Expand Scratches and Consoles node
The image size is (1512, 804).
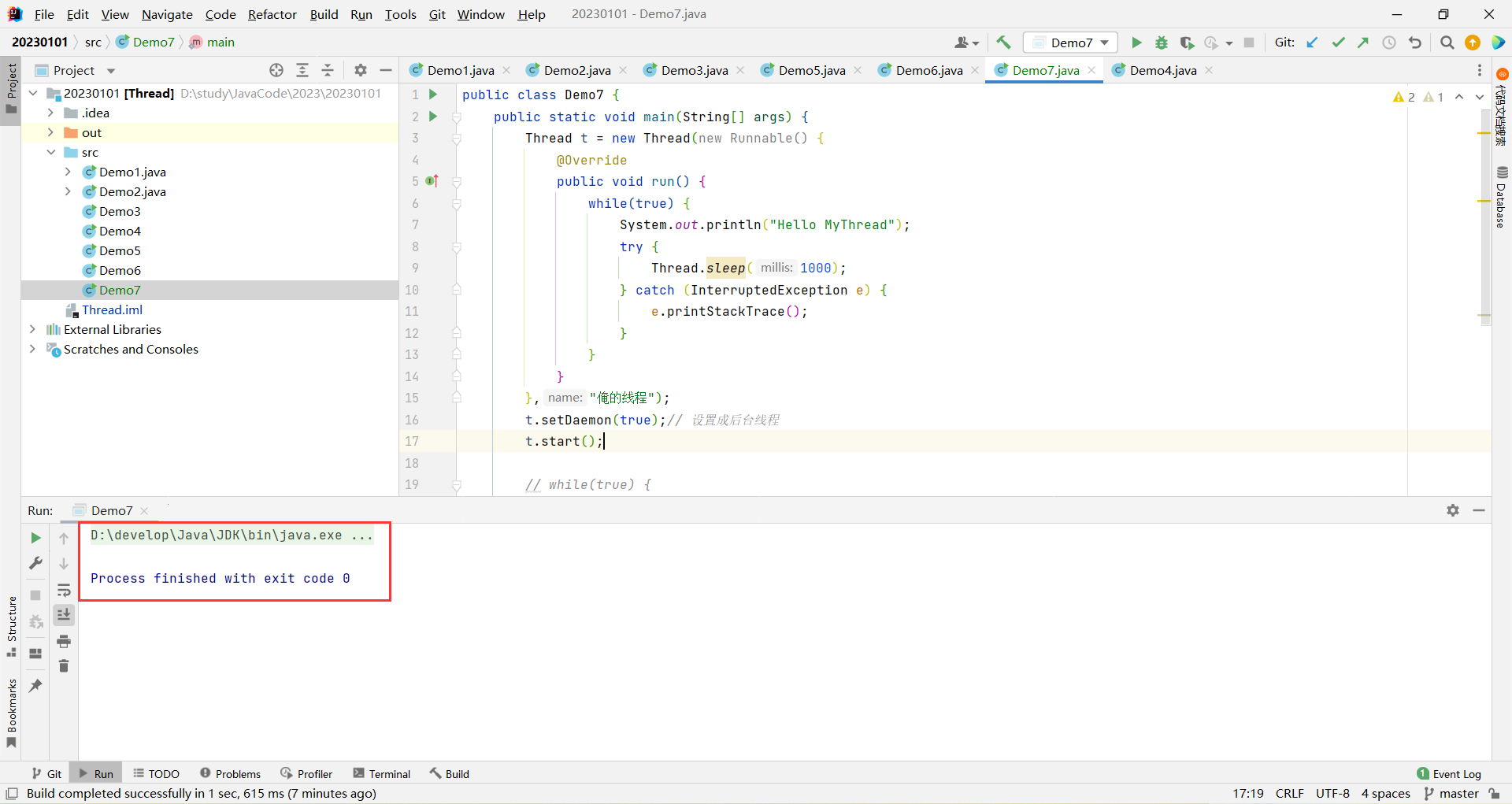pos(32,349)
